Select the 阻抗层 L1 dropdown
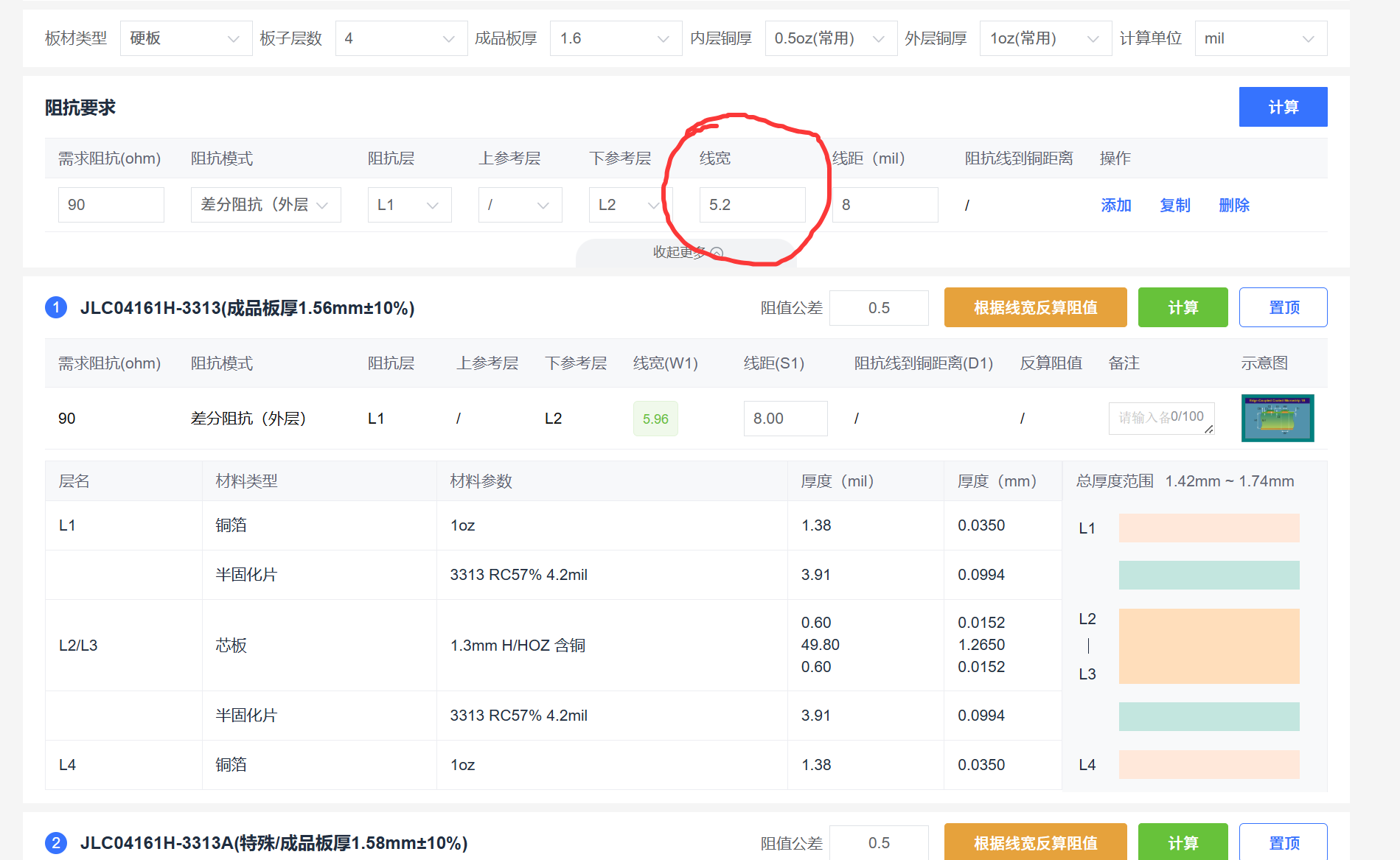Viewport: 1400px width, 860px height. click(x=409, y=205)
